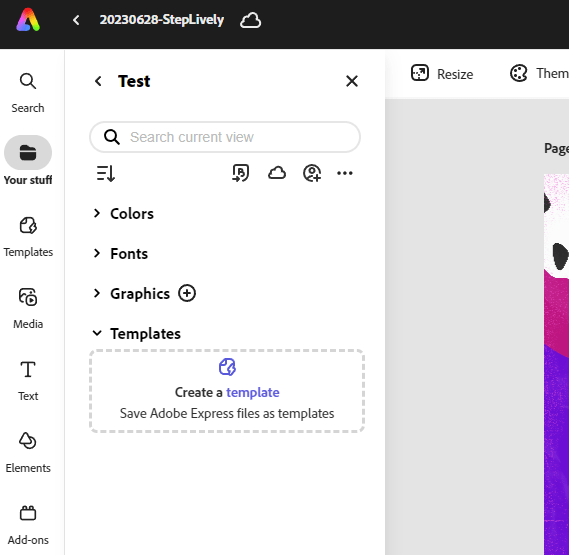Open the Adobe Express home logo
This screenshot has width=569, height=555.
[x=28, y=20]
